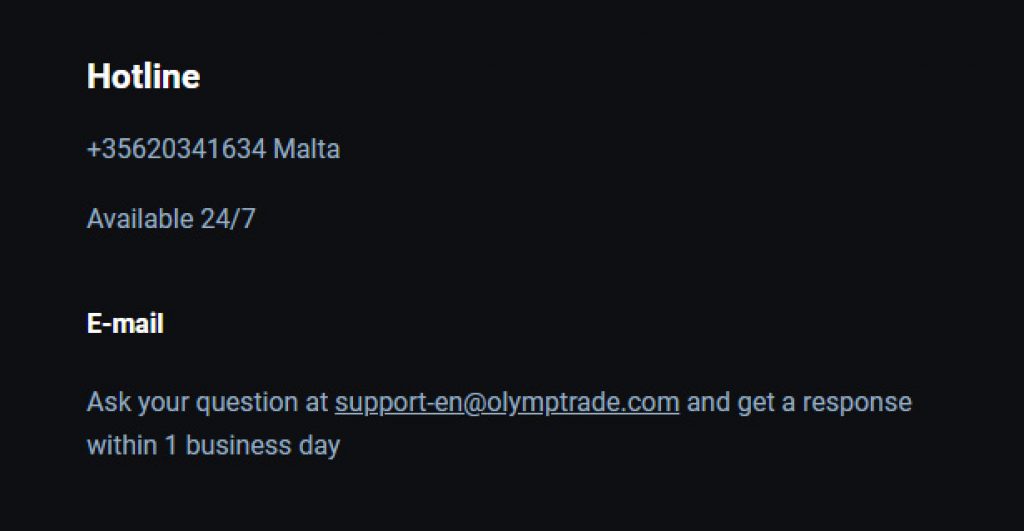Select the Hotline heading
The width and height of the screenshot is (1024, 531).
coord(144,76)
